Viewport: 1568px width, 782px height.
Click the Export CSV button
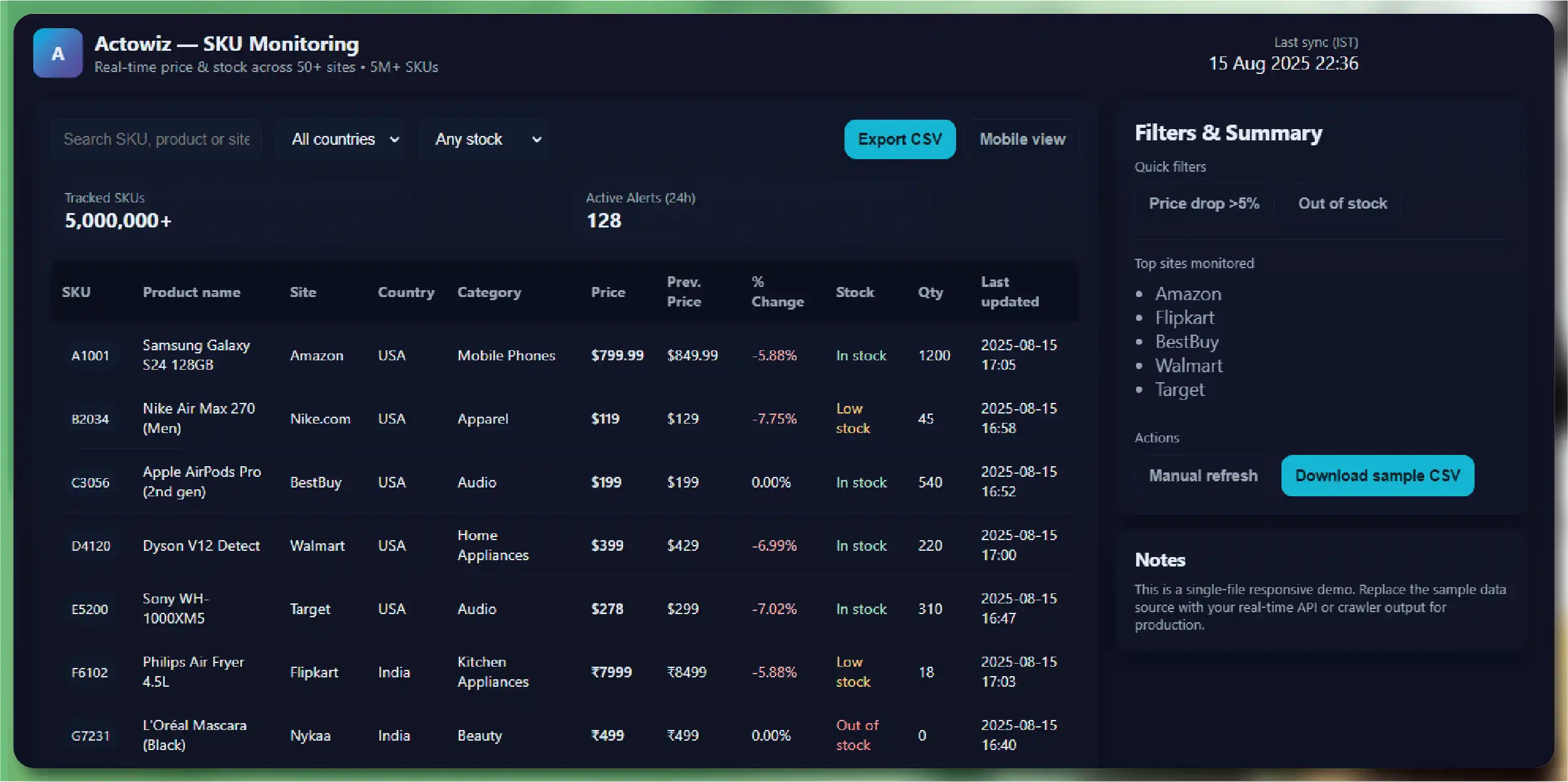899,139
